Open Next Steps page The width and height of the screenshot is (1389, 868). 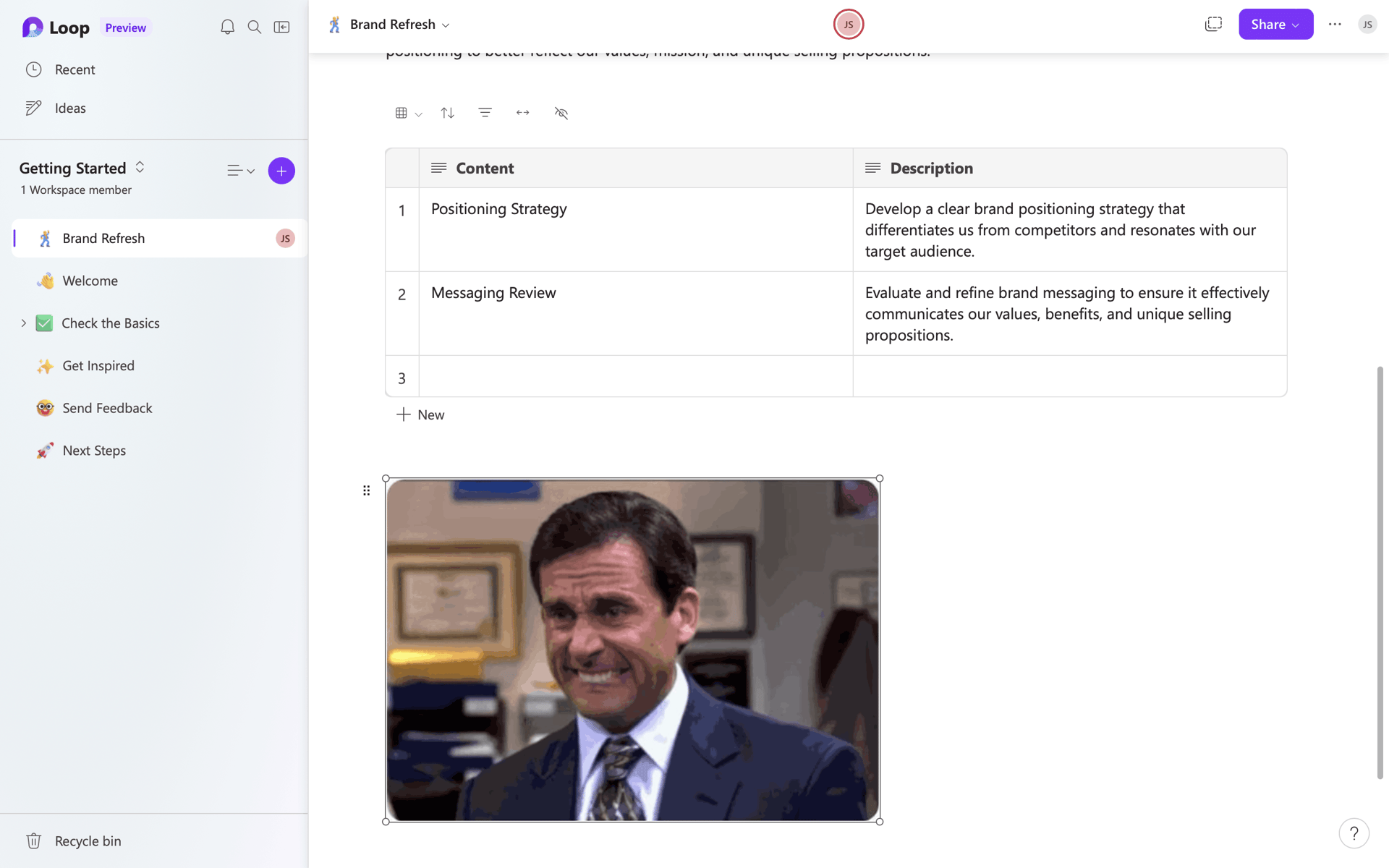click(94, 451)
